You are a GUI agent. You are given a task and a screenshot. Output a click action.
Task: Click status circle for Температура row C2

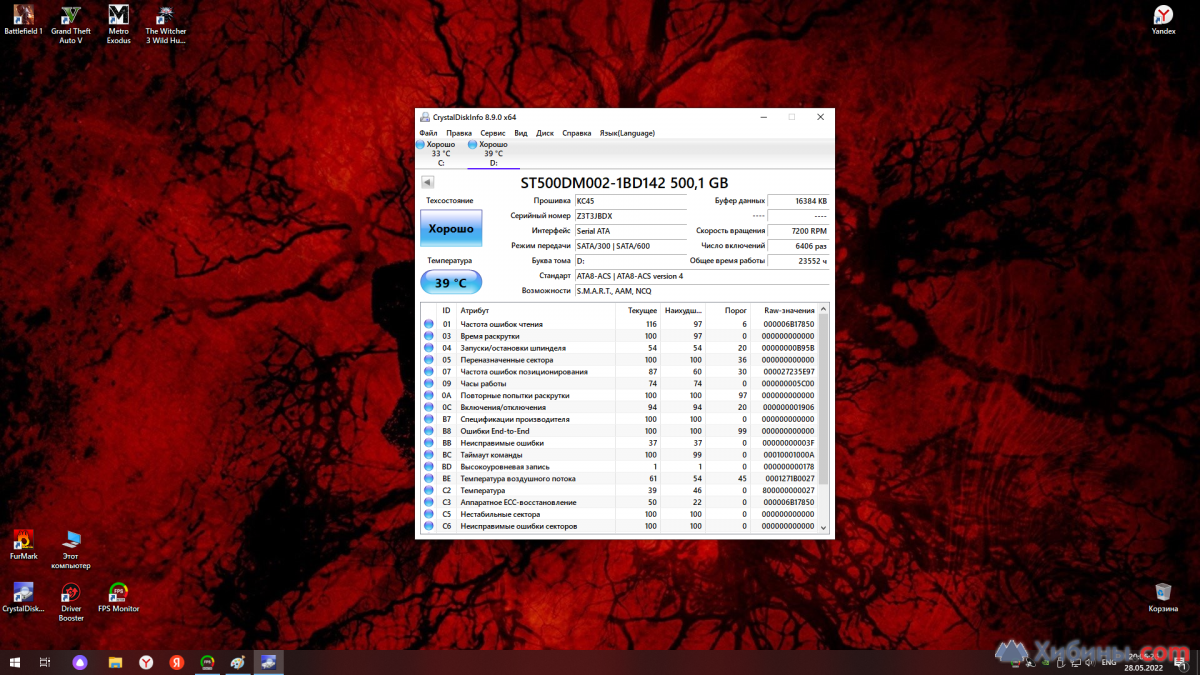tap(429, 490)
